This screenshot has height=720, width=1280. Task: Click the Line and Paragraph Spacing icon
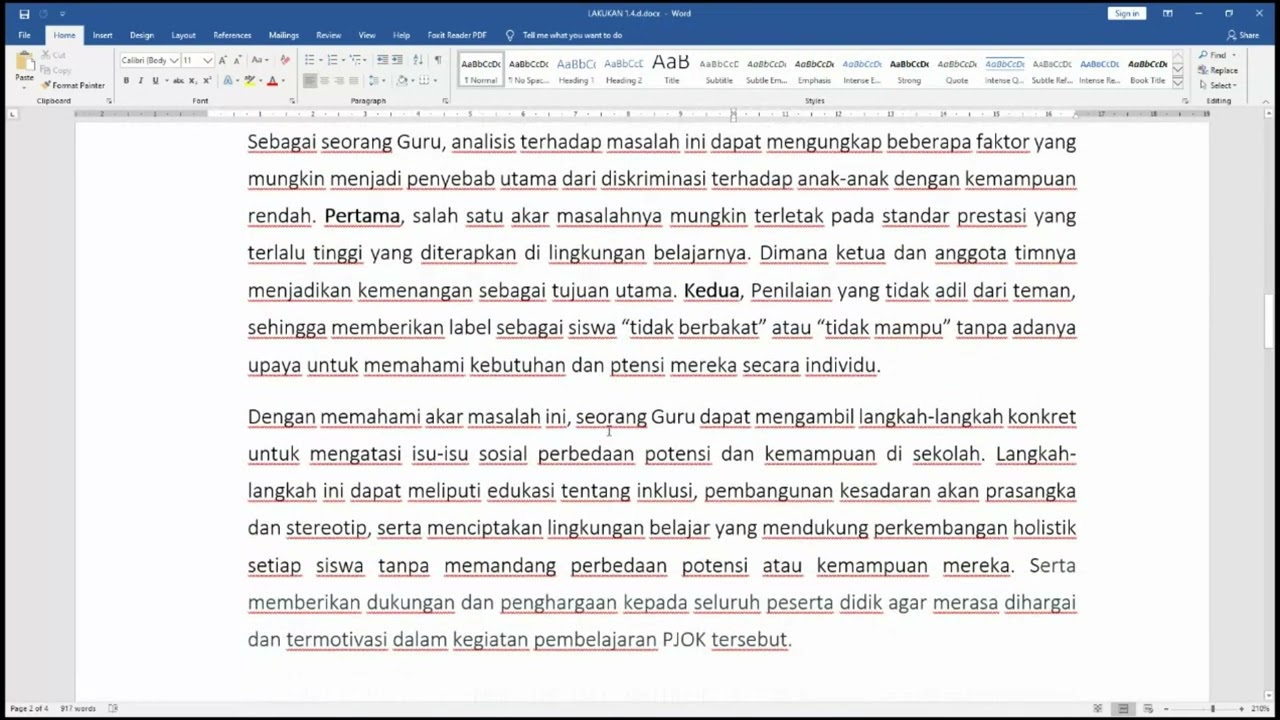[x=375, y=80]
